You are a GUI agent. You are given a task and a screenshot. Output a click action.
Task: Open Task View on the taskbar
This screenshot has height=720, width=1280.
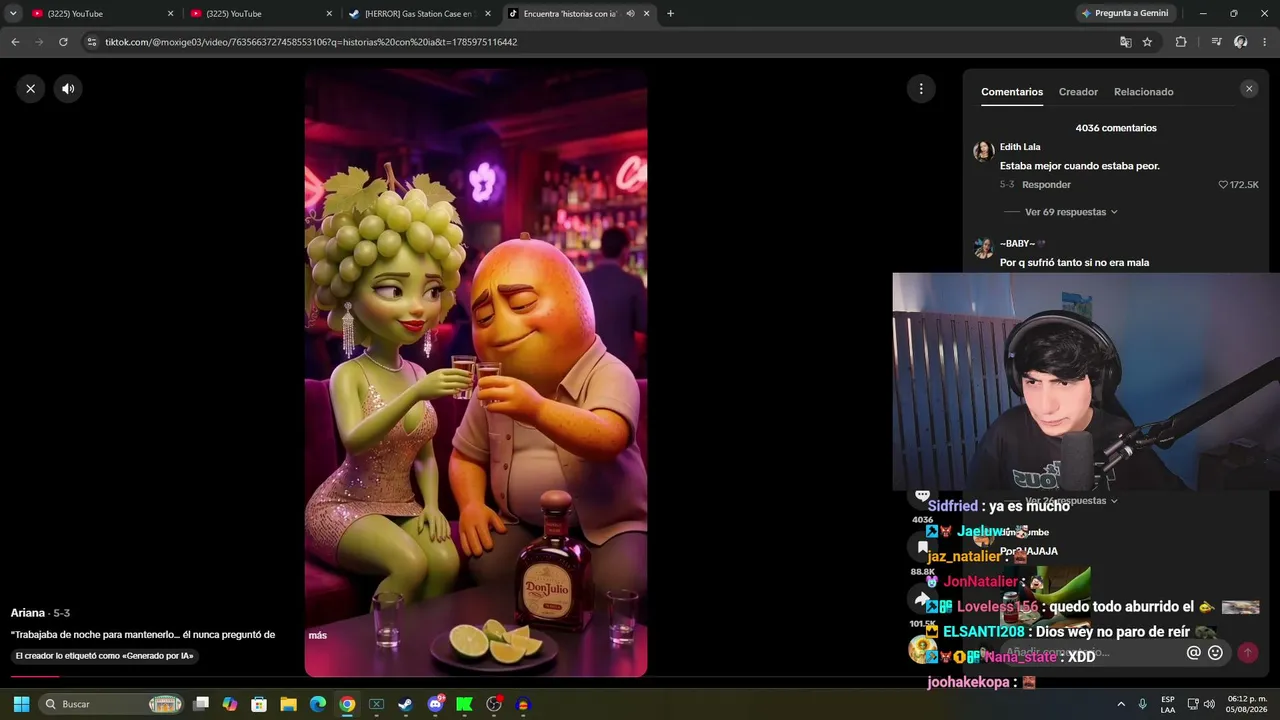[x=201, y=704]
